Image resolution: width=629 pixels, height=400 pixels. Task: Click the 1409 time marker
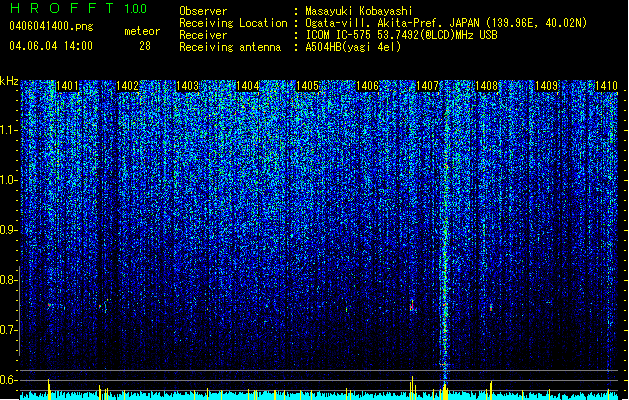tap(547, 86)
